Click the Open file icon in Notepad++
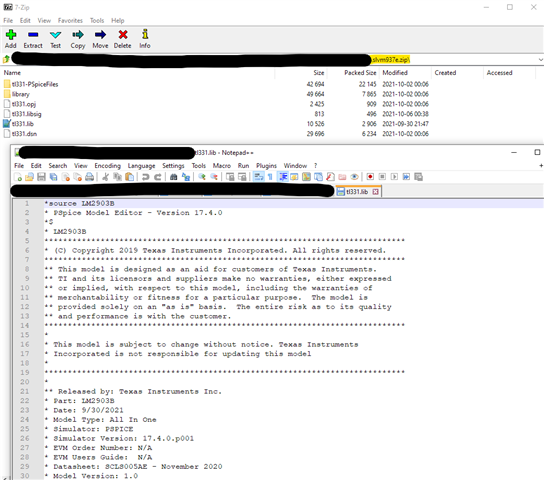544x480 pixels. pyautogui.click(x=29, y=177)
